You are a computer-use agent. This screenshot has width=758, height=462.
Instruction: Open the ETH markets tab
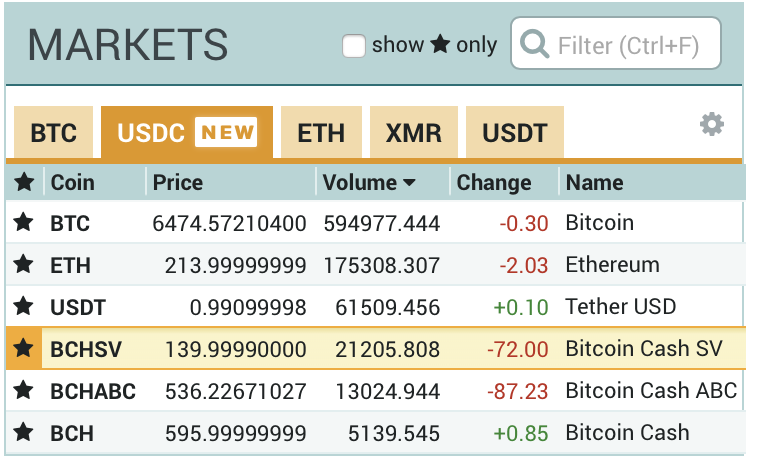321,132
